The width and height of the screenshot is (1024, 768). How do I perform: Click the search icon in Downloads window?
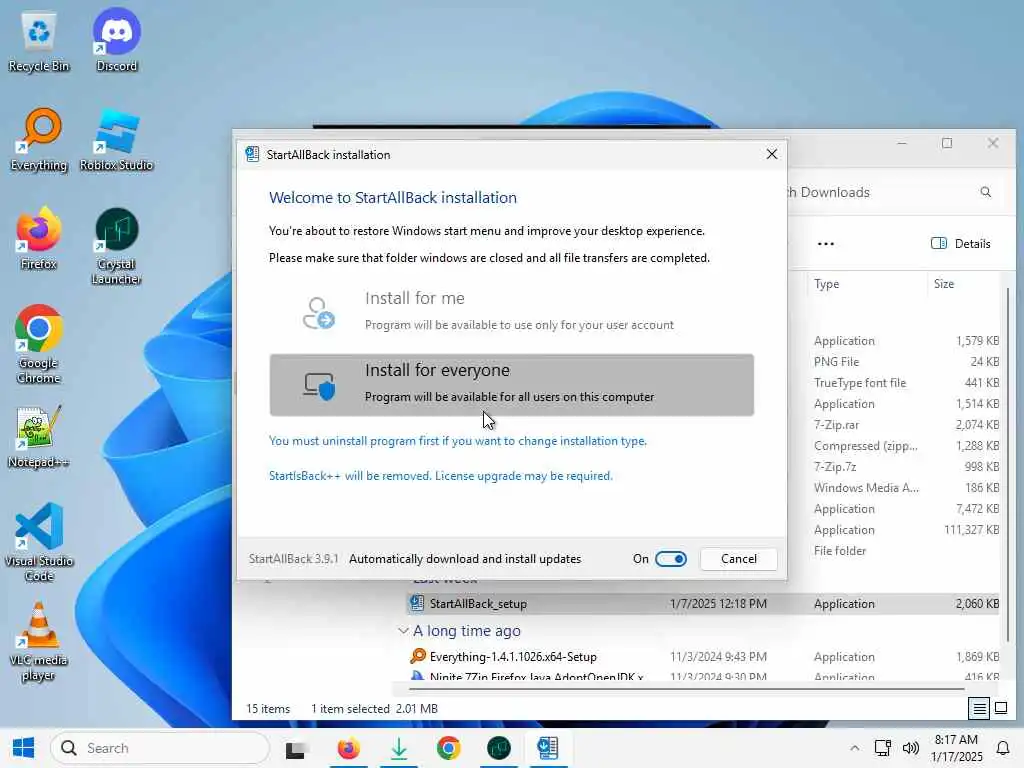[985, 192]
